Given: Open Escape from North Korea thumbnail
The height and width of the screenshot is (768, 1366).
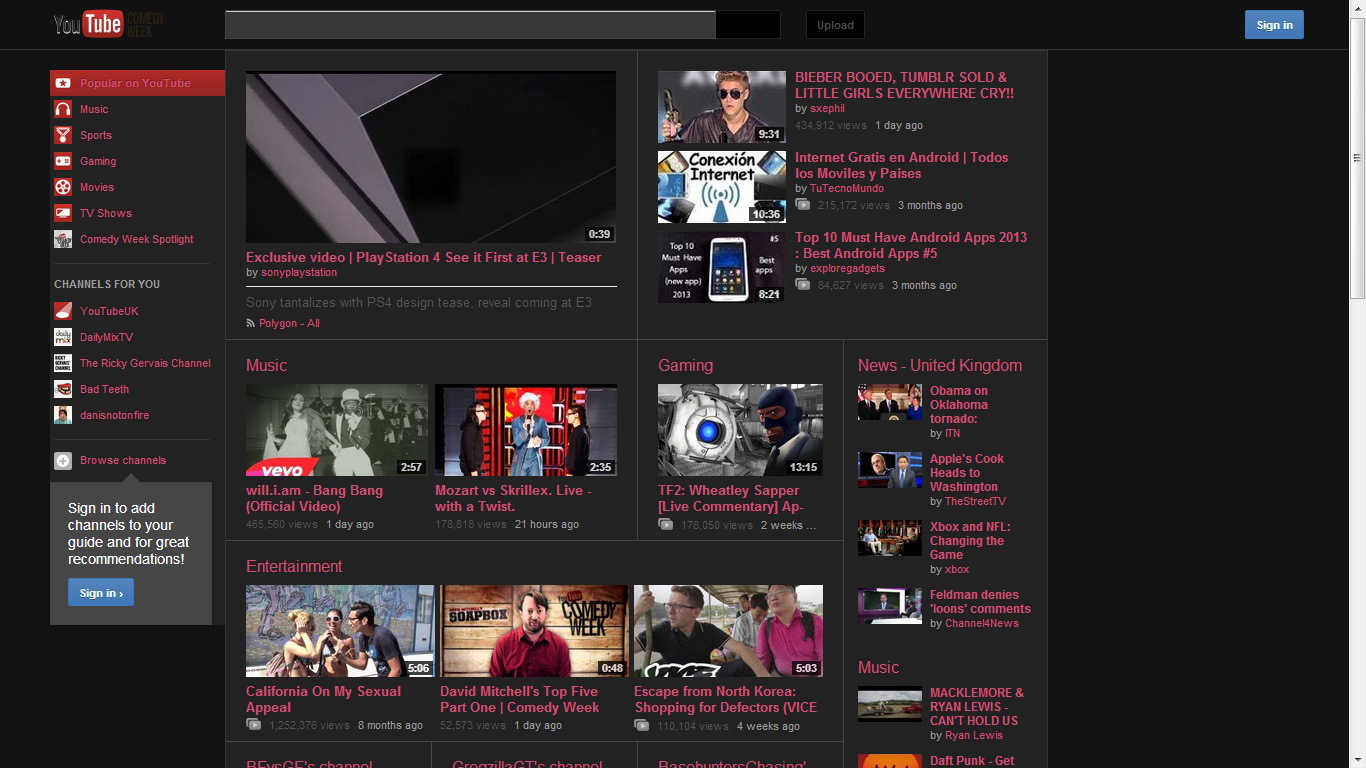Looking at the screenshot, I should pos(728,631).
